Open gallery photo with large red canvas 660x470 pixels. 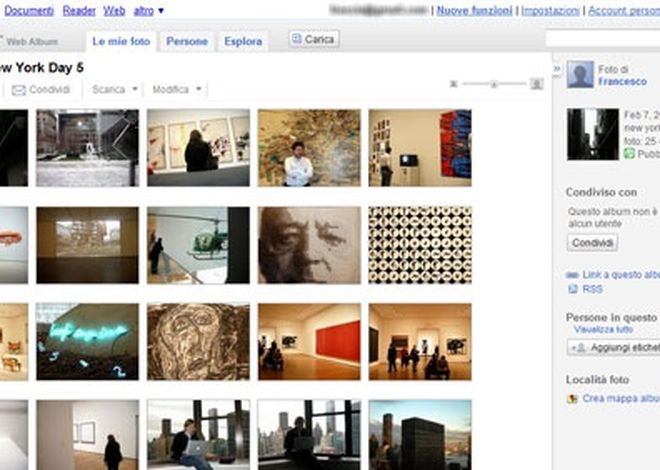[309, 342]
